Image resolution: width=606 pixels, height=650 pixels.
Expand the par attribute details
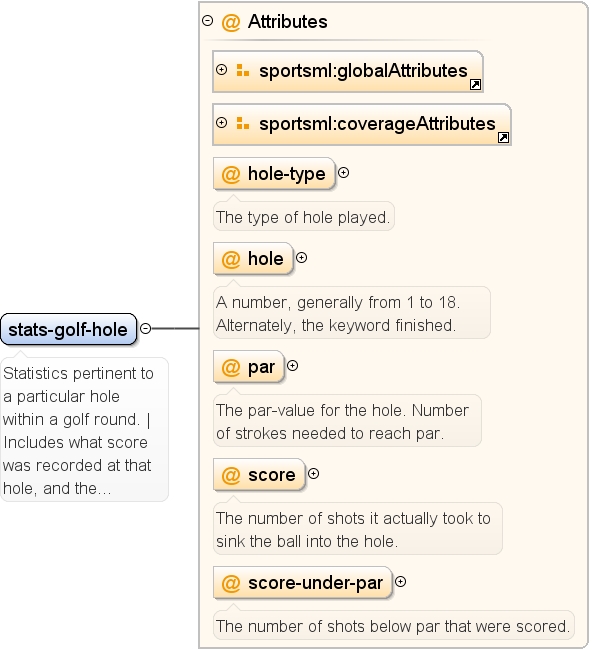pos(292,366)
